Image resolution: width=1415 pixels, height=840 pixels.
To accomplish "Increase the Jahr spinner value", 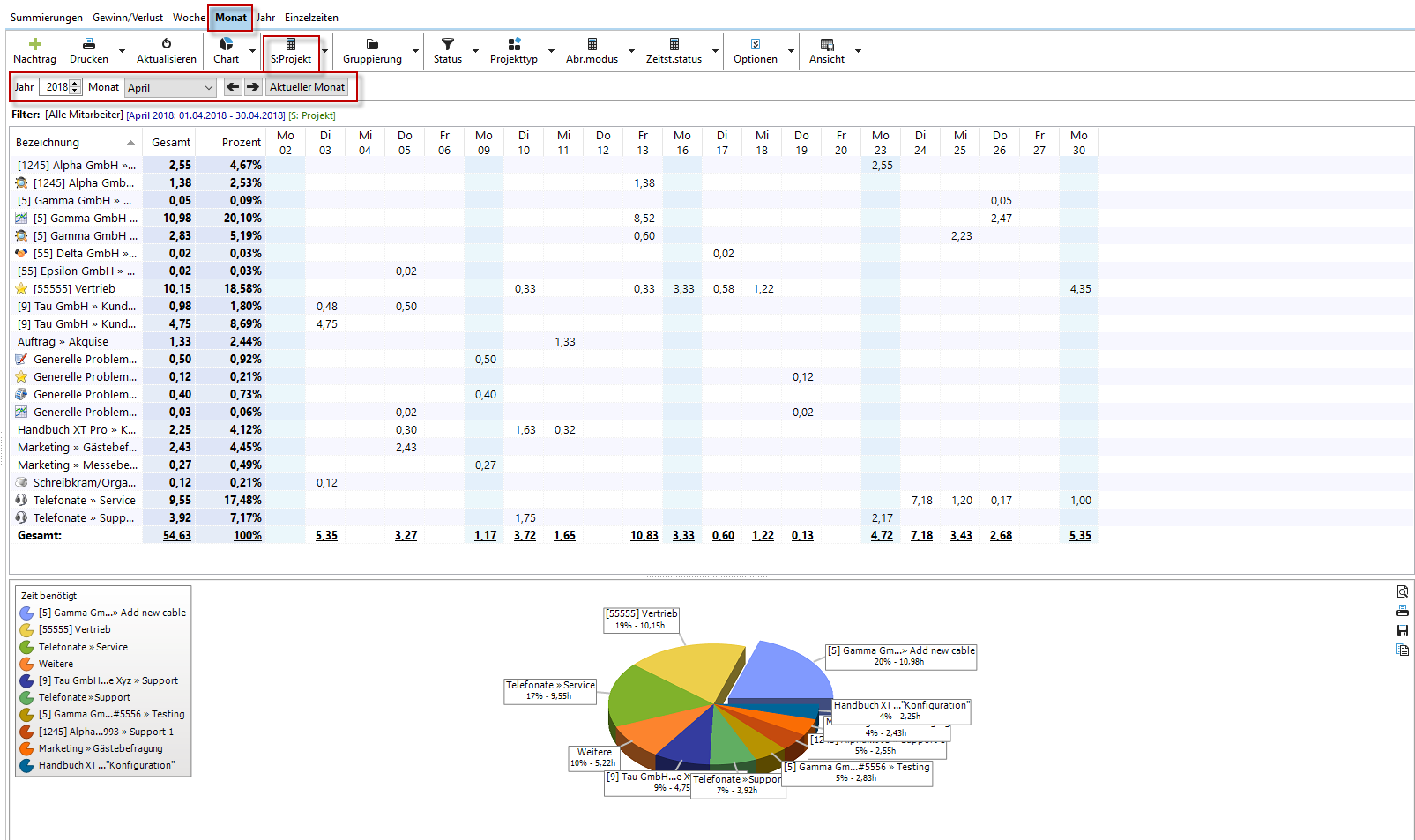I will click(x=75, y=84).
